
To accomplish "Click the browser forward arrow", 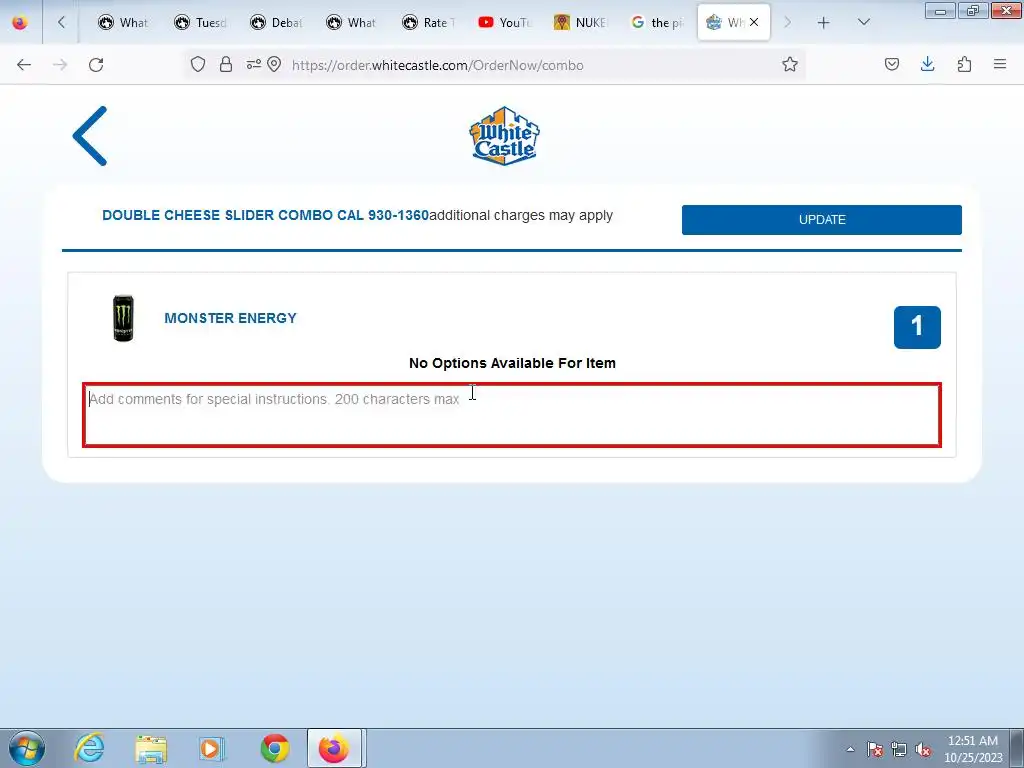I will [x=60, y=65].
